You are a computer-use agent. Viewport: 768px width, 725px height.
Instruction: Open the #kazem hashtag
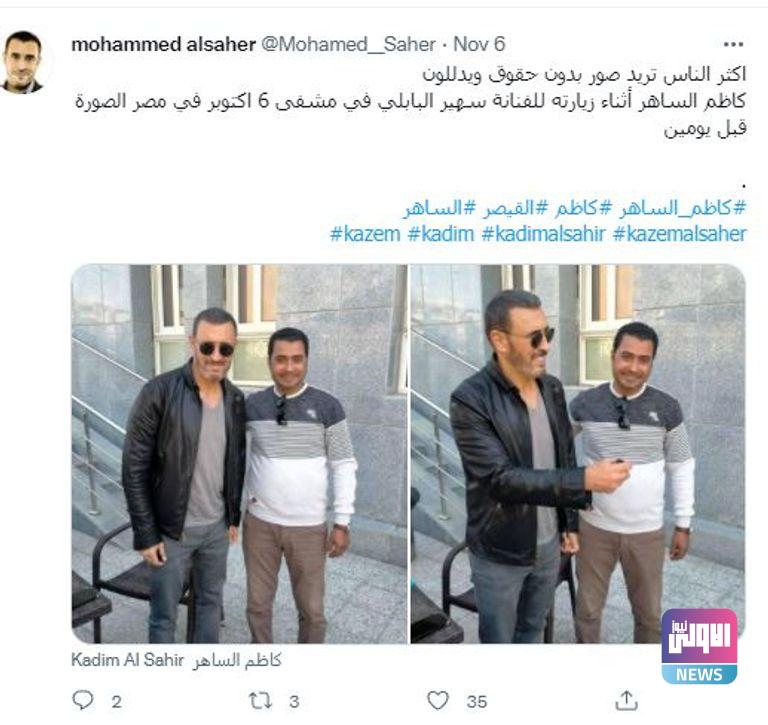[365, 234]
